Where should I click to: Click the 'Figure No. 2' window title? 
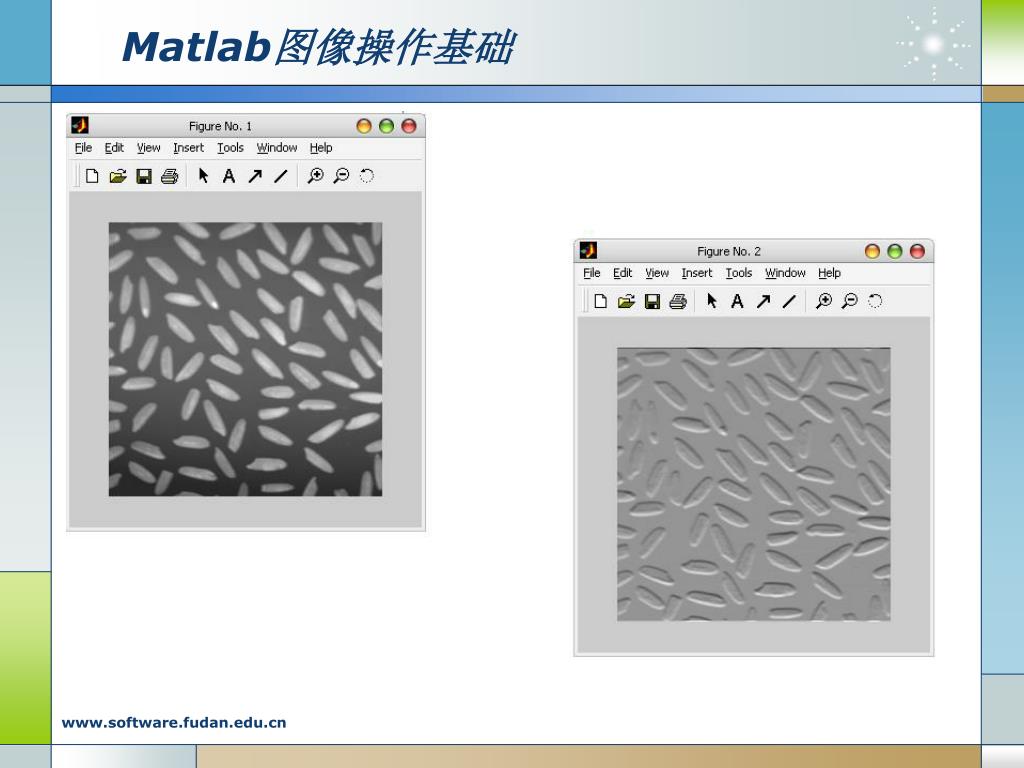coord(729,251)
